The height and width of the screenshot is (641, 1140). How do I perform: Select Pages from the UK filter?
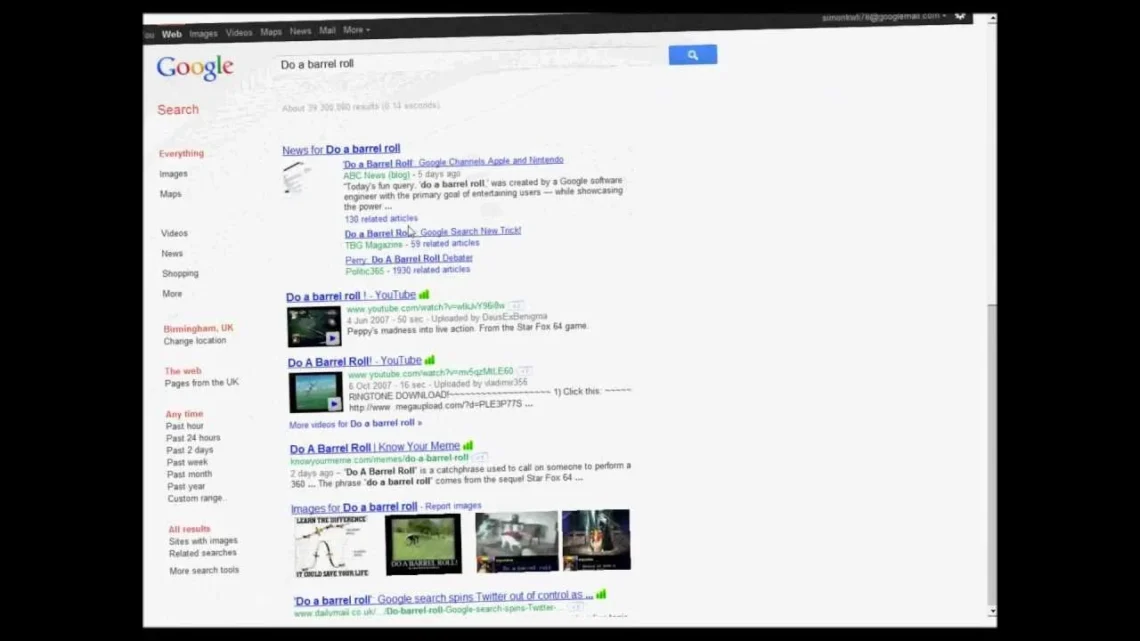[x=202, y=383]
